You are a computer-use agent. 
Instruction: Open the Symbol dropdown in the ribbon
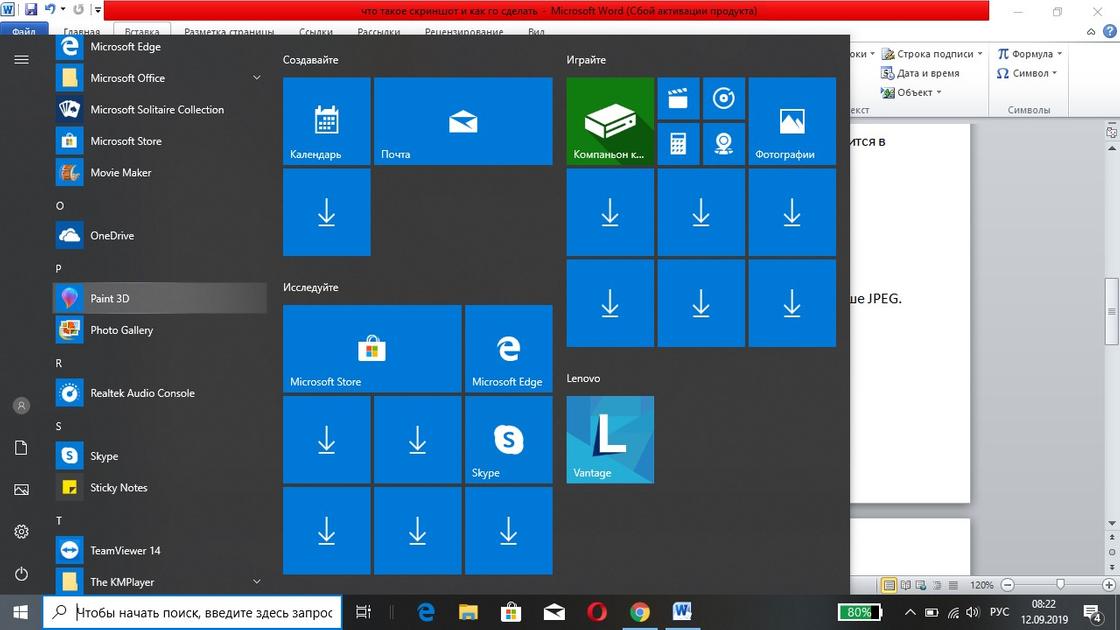click(1028, 73)
